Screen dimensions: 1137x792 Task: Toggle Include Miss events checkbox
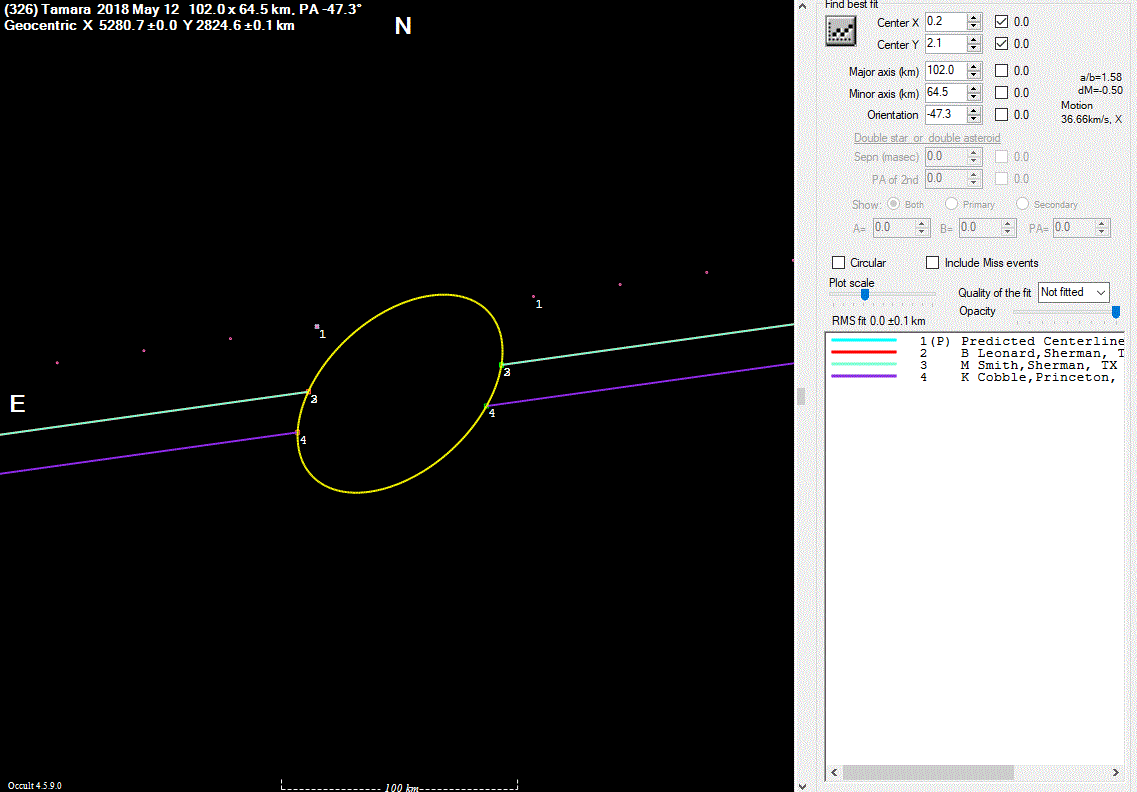933,263
